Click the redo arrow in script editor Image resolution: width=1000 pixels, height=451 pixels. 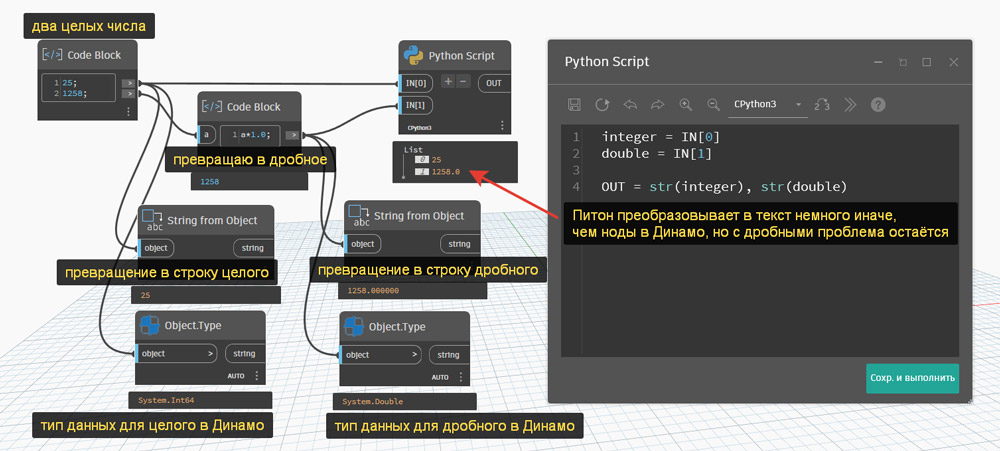point(657,104)
